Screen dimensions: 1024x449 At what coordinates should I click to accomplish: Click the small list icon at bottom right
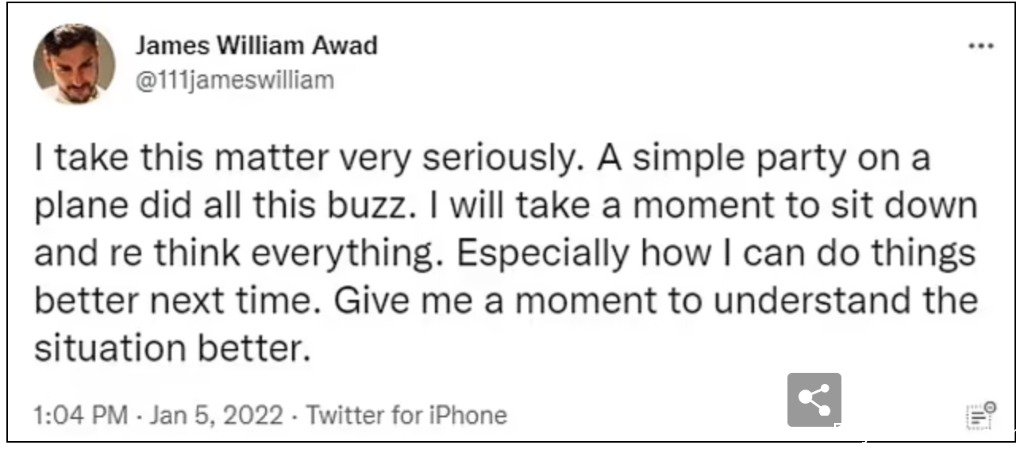coord(981,415)
